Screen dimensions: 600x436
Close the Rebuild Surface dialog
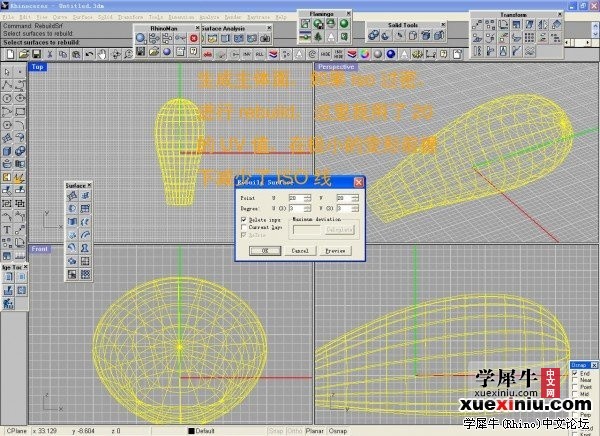pyautogui.click(x=358, y=182)
